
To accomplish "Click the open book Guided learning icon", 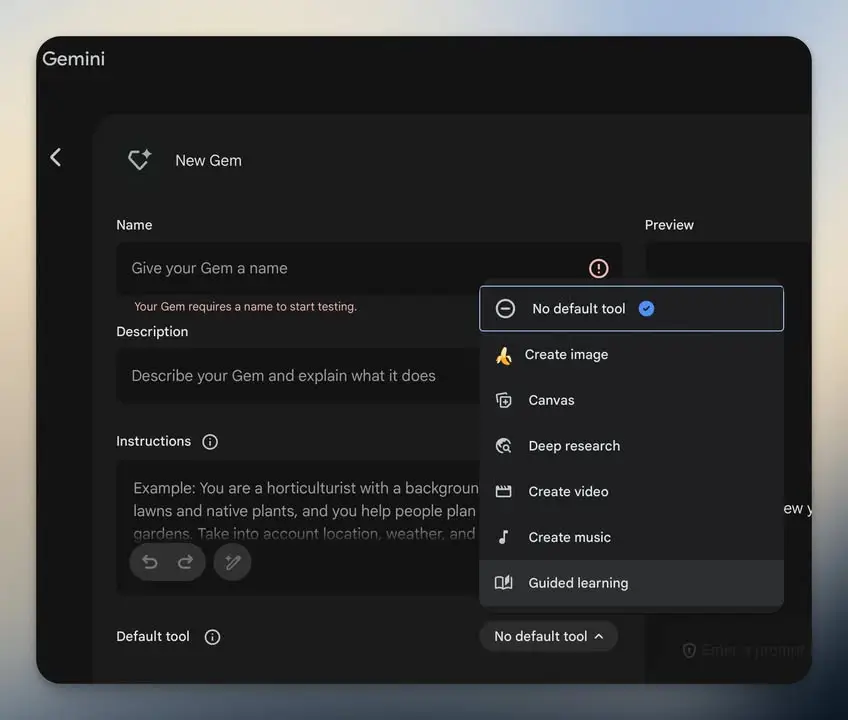I will 504,583.
